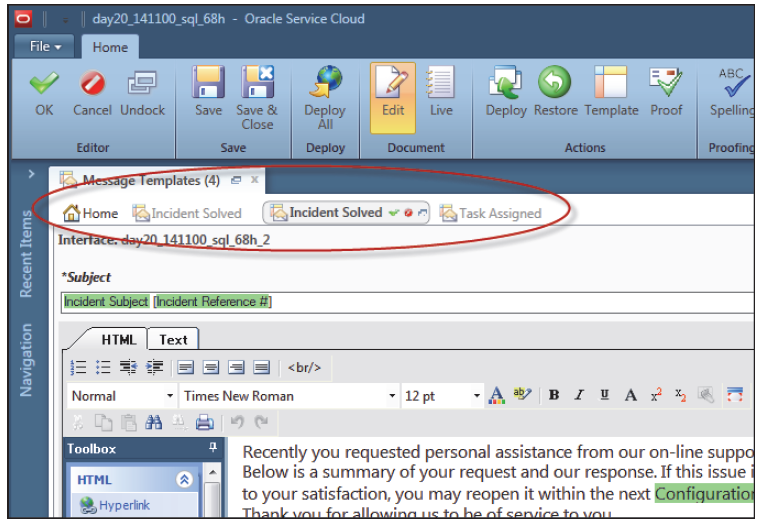Open the font color picker
The width and height of the screenshot is (763, 528).
click(x=496, y=396)
